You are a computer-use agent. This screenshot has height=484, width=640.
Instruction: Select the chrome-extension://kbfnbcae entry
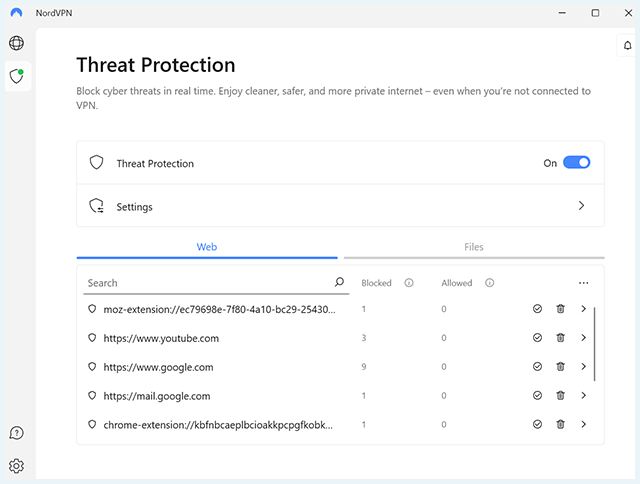coord(218,425)
